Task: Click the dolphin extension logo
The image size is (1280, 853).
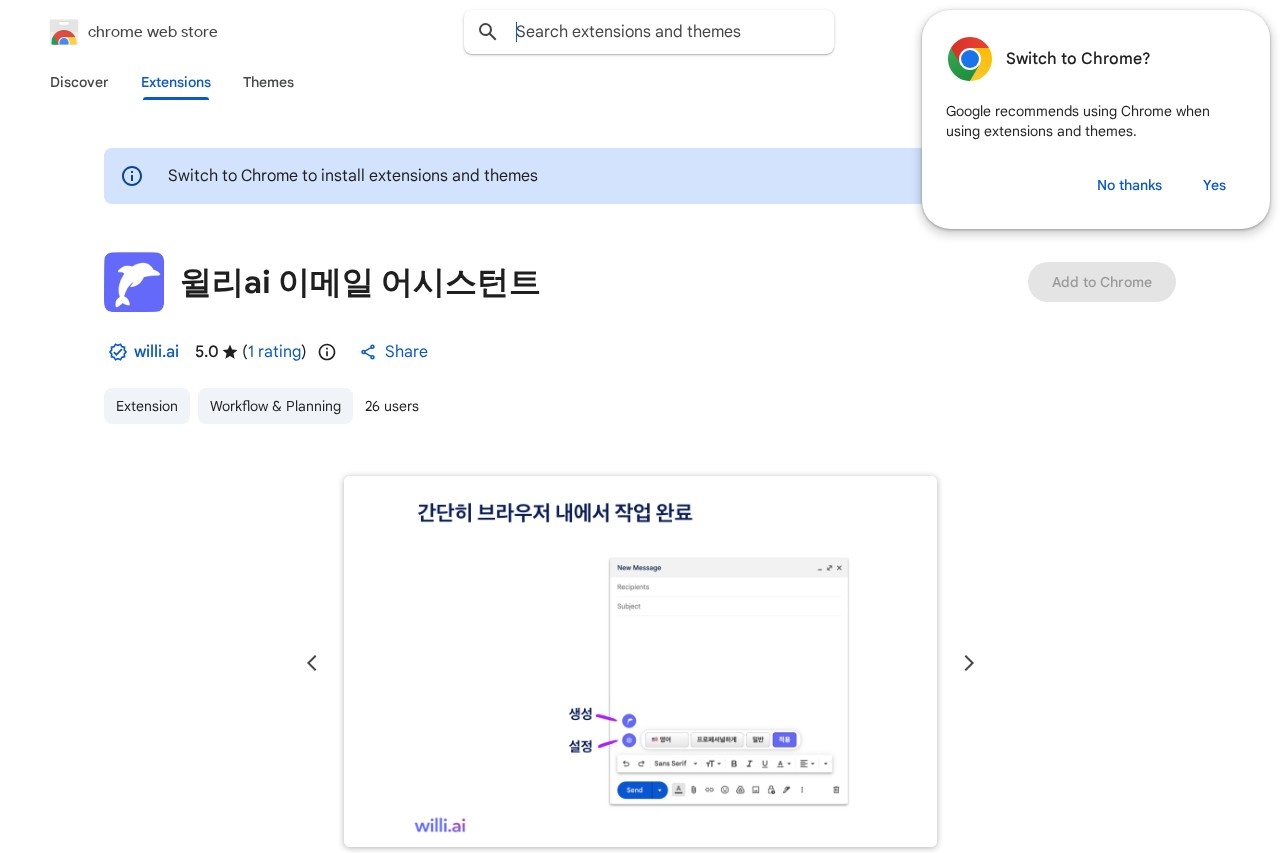Action: 134,282
